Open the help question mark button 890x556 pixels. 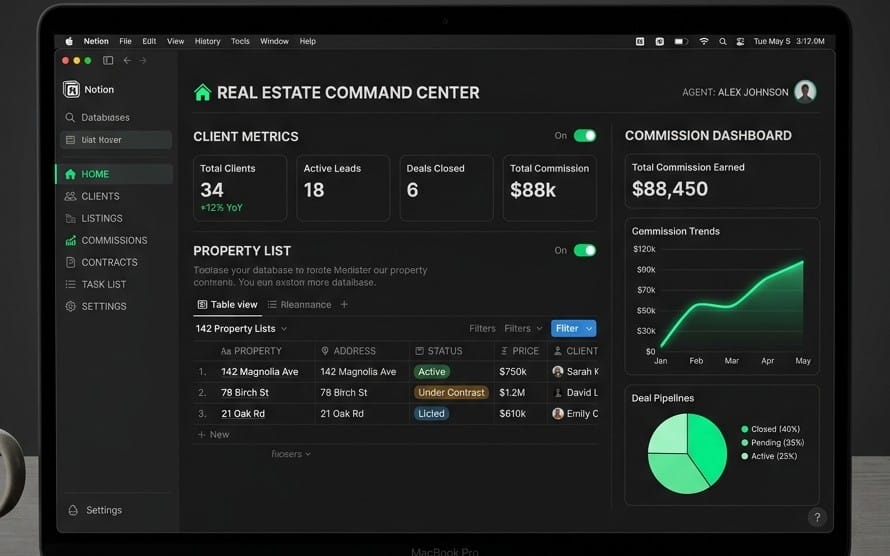[x=817, y=517]
